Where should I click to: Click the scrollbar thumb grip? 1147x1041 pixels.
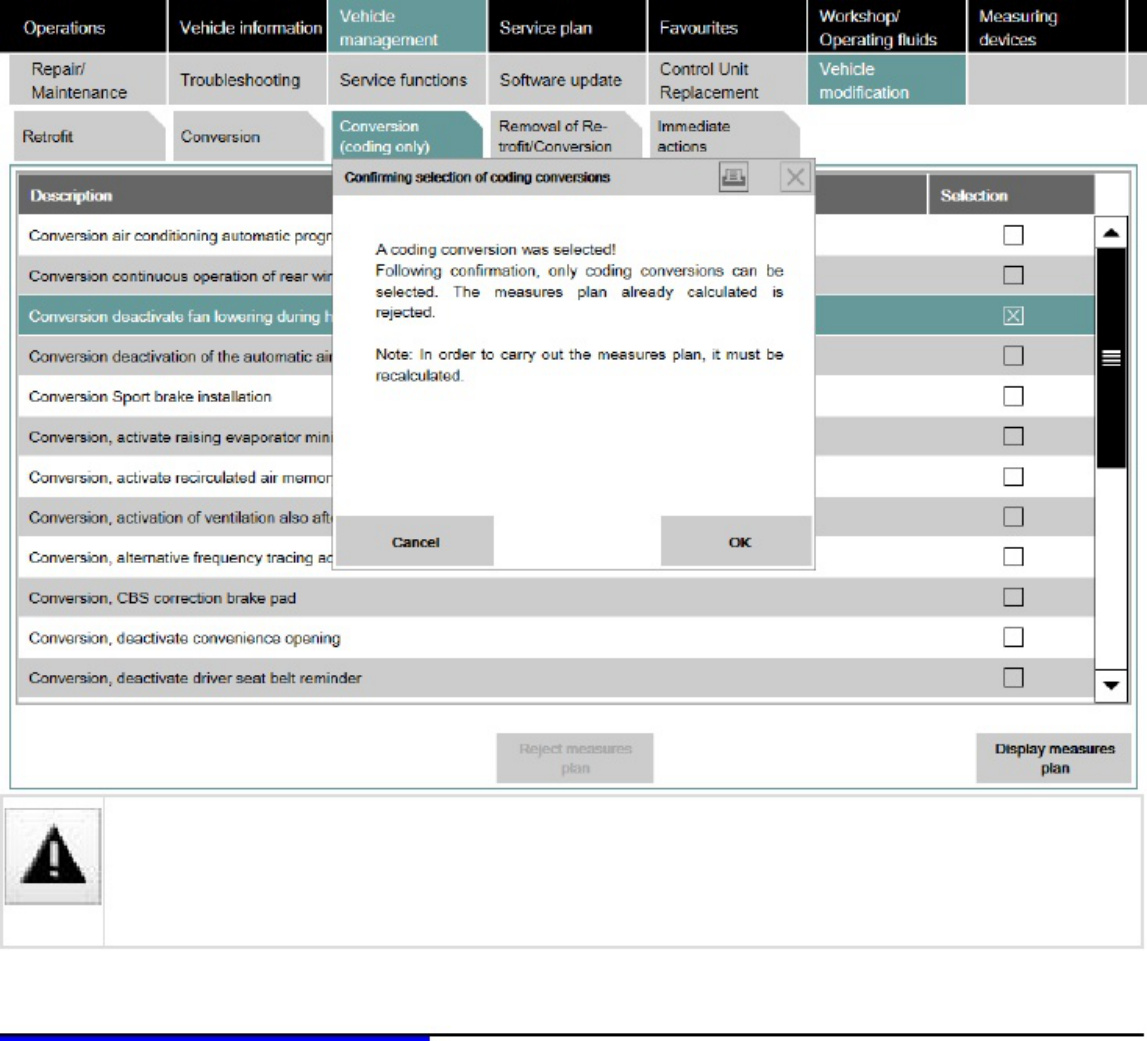(x=1110, y=358)
